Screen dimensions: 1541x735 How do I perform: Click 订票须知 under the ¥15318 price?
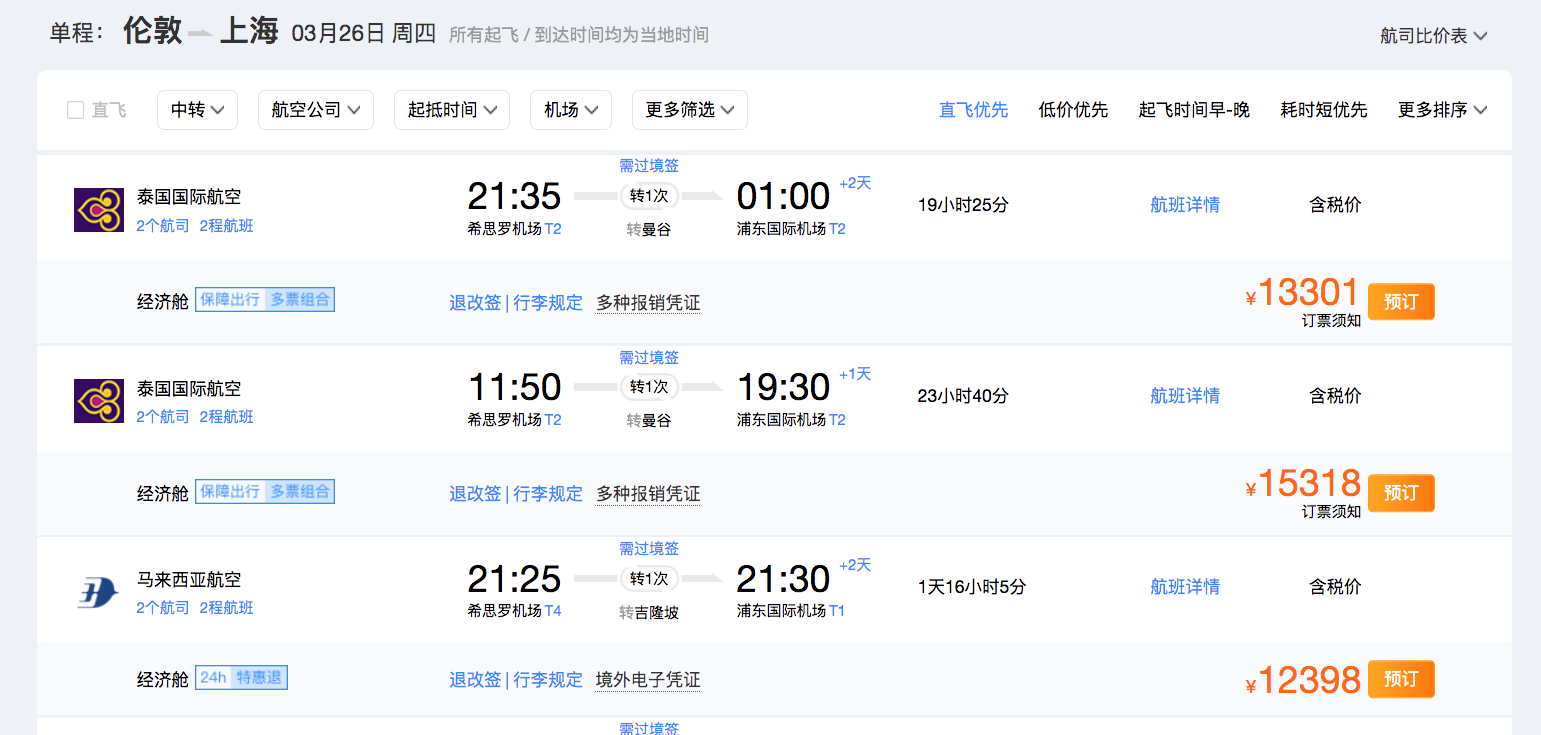(1331, 512)
